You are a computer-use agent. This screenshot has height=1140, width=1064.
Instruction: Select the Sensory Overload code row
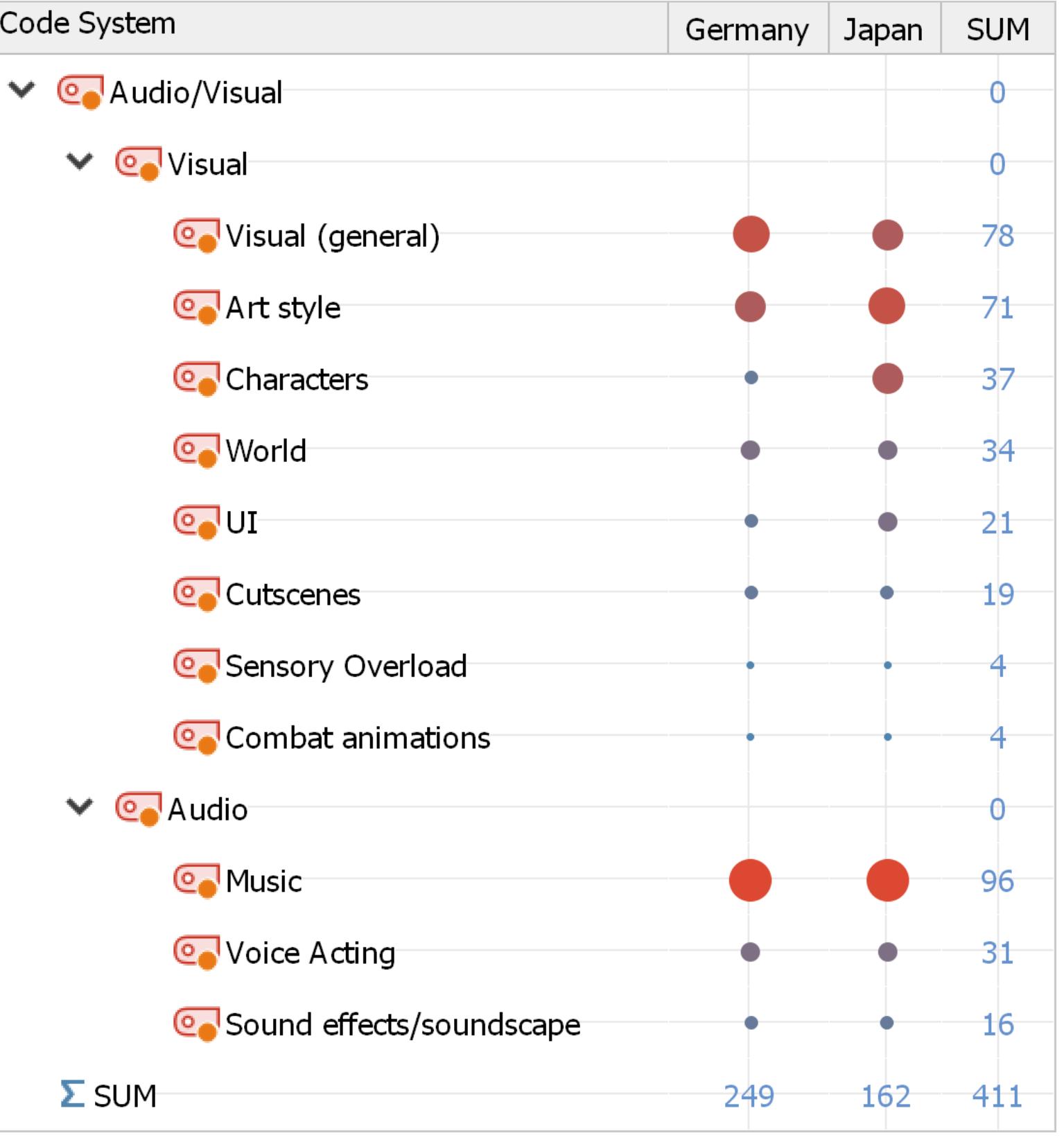(x=346, y=666)
